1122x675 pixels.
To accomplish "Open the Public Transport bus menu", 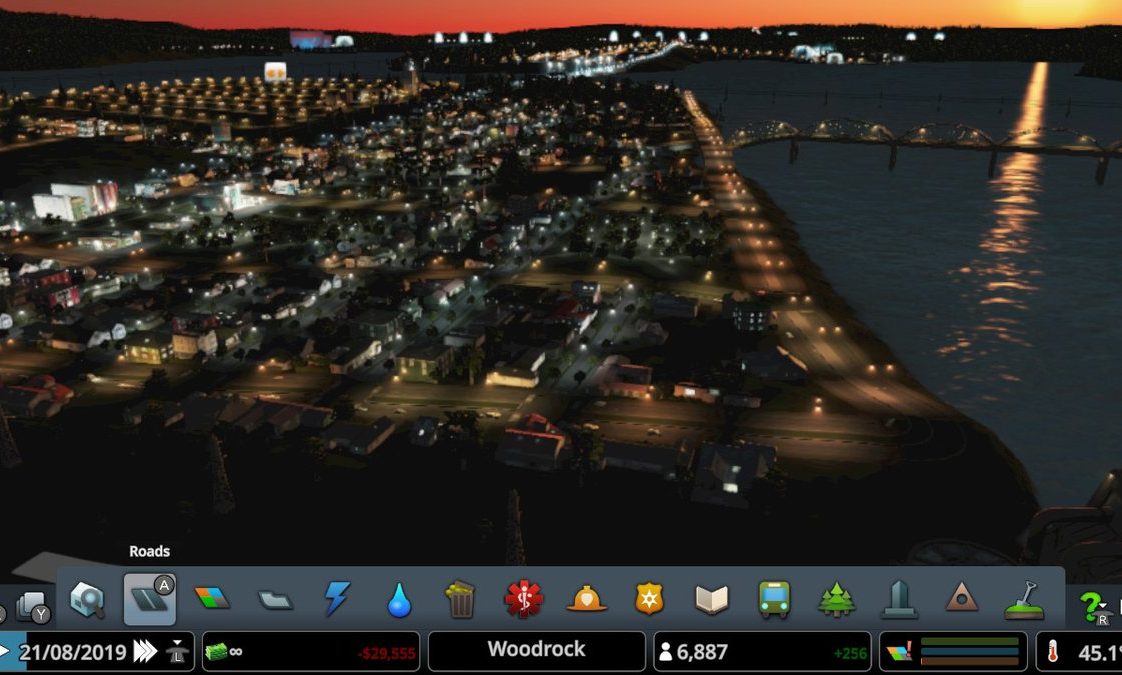I will coord(774,598).
